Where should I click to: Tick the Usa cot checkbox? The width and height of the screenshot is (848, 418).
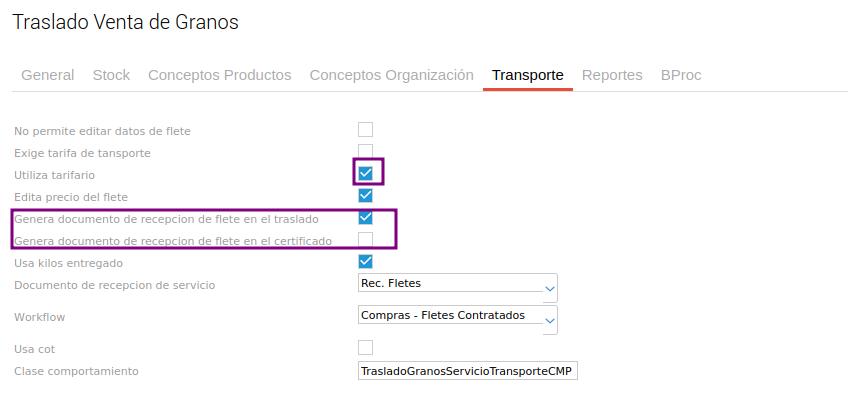click(x=365, y=348)
